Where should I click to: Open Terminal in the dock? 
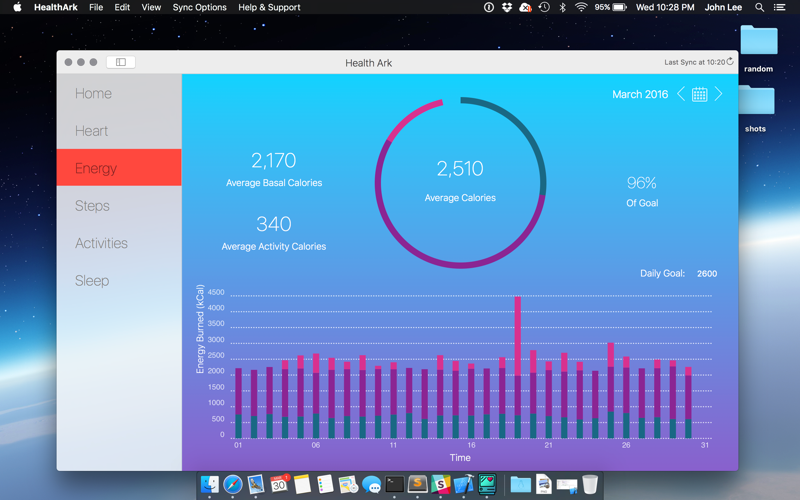[394, 484]
